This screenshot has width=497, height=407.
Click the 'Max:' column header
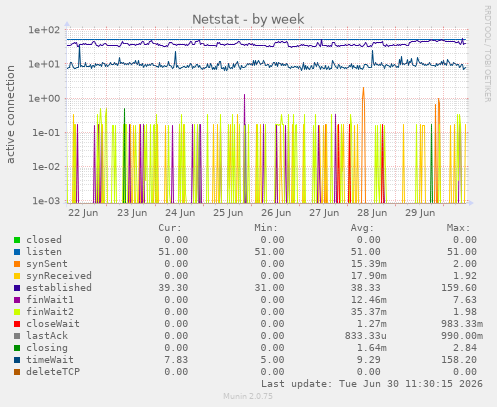(459, 228)
